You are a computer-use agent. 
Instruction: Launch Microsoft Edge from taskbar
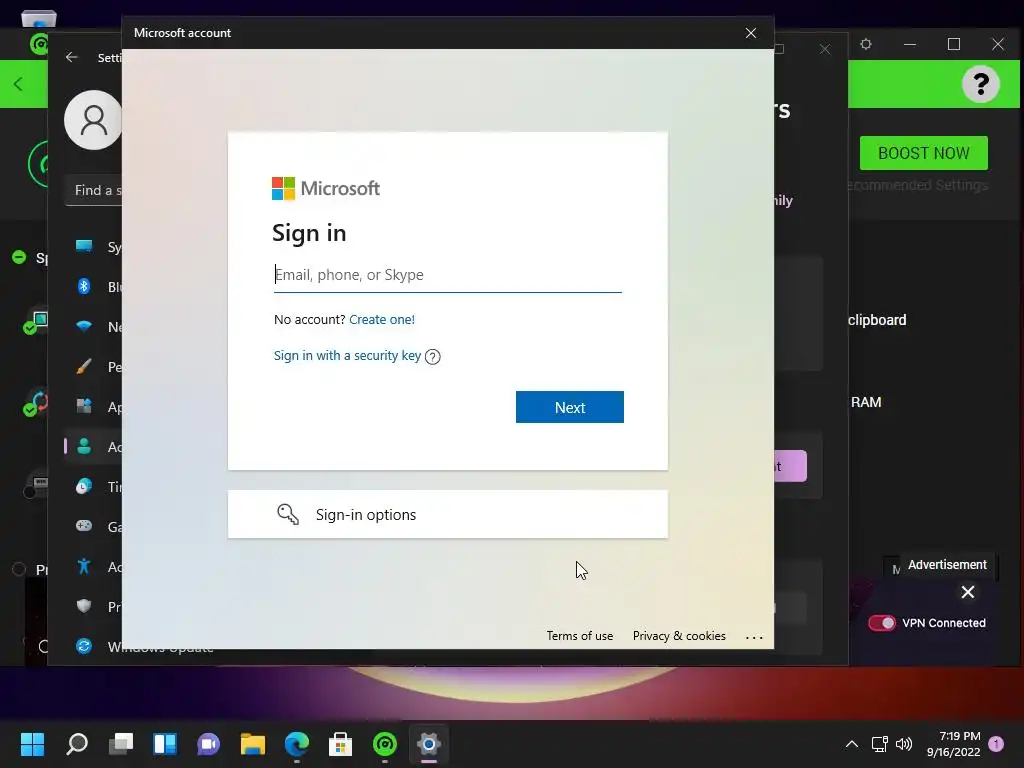point(296,744)
